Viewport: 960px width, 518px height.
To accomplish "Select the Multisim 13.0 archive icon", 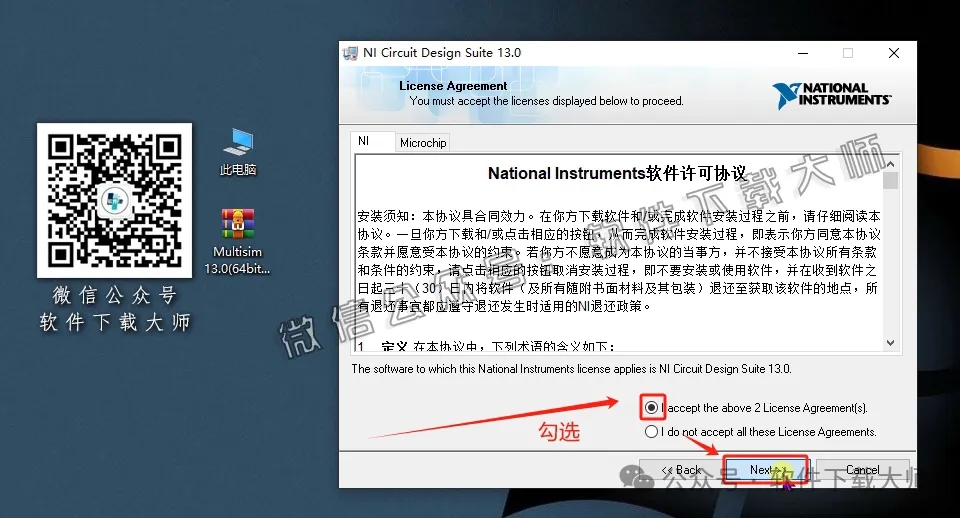I will 238,241.
